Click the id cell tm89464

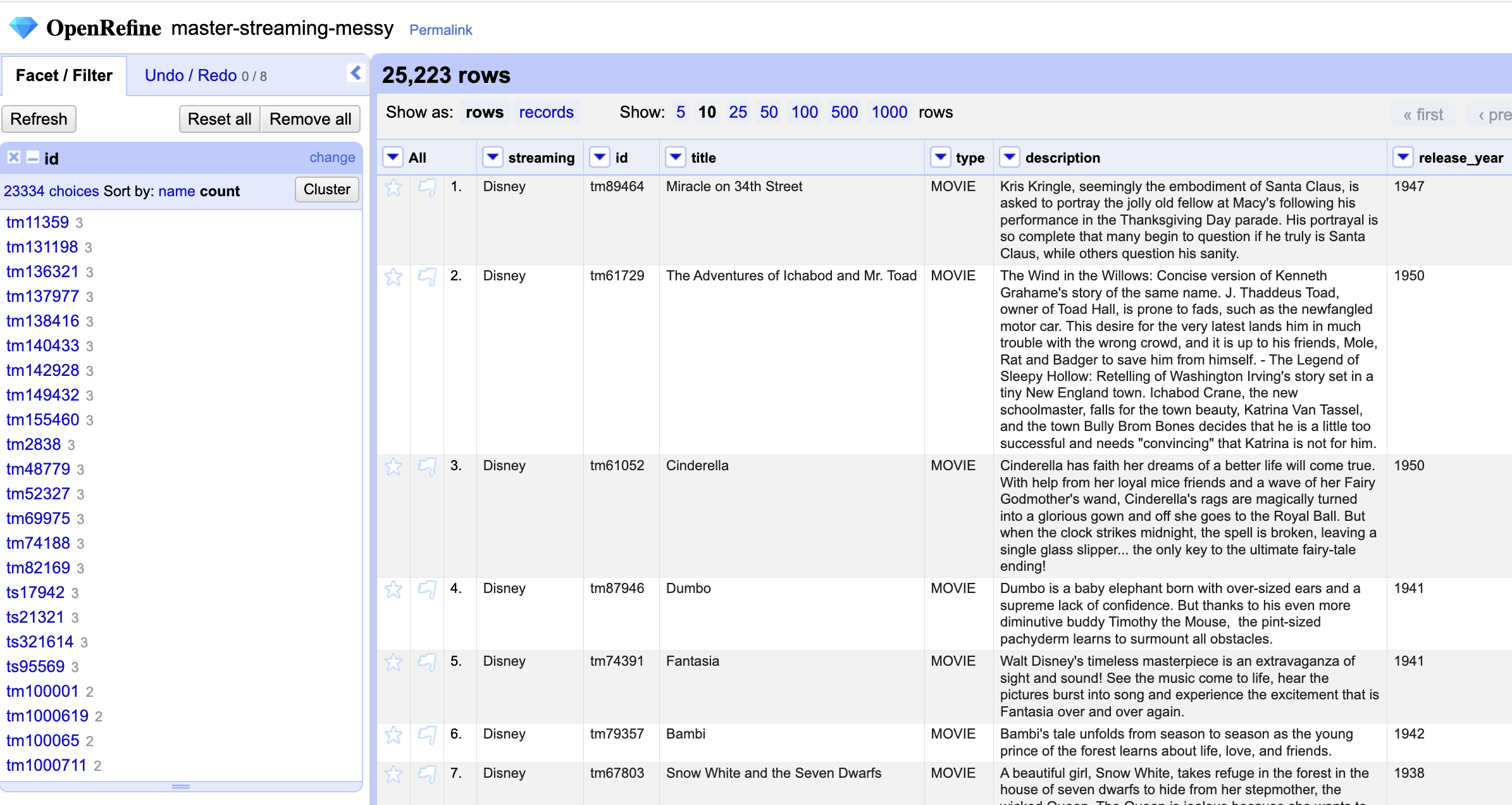tap(617, 187)
